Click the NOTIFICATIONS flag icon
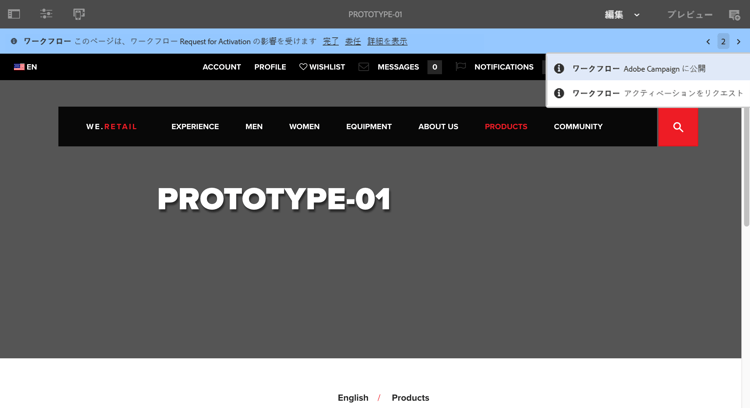Screen dimensions: 750x408 (461, 66)
